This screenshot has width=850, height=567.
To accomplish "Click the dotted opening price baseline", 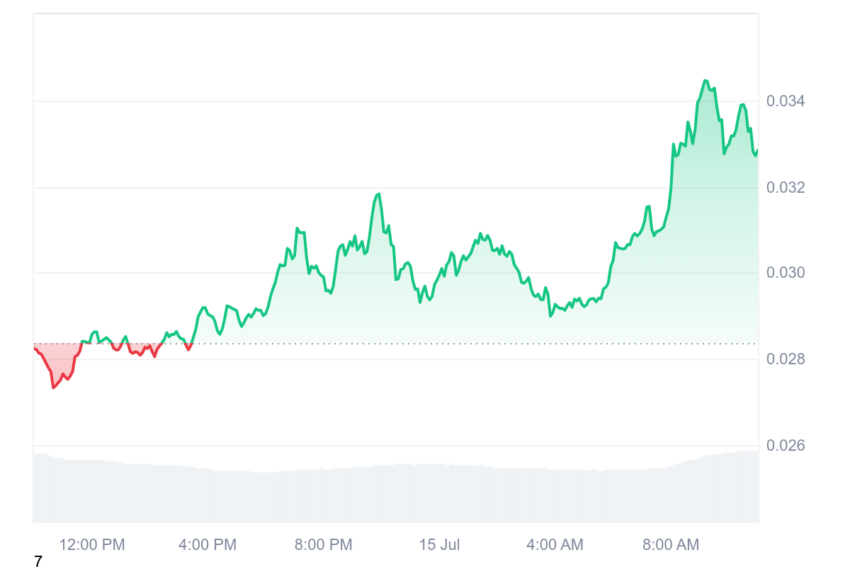I will pyautogui.click(x=396, y=344).
